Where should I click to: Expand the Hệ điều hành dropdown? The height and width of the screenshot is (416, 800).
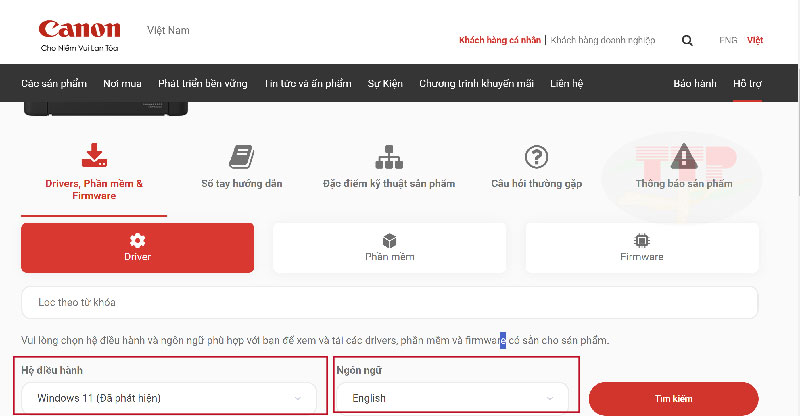pos(168,397)
